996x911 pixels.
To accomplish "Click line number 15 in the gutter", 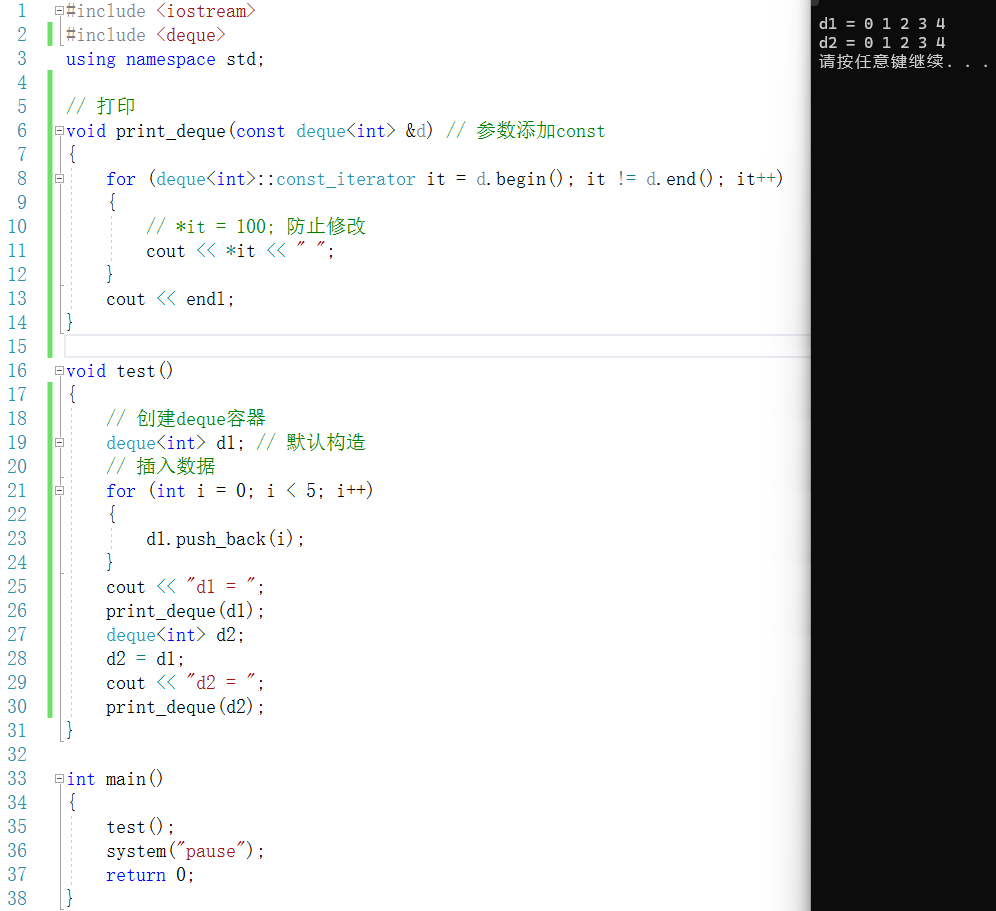I will (17, 347).
